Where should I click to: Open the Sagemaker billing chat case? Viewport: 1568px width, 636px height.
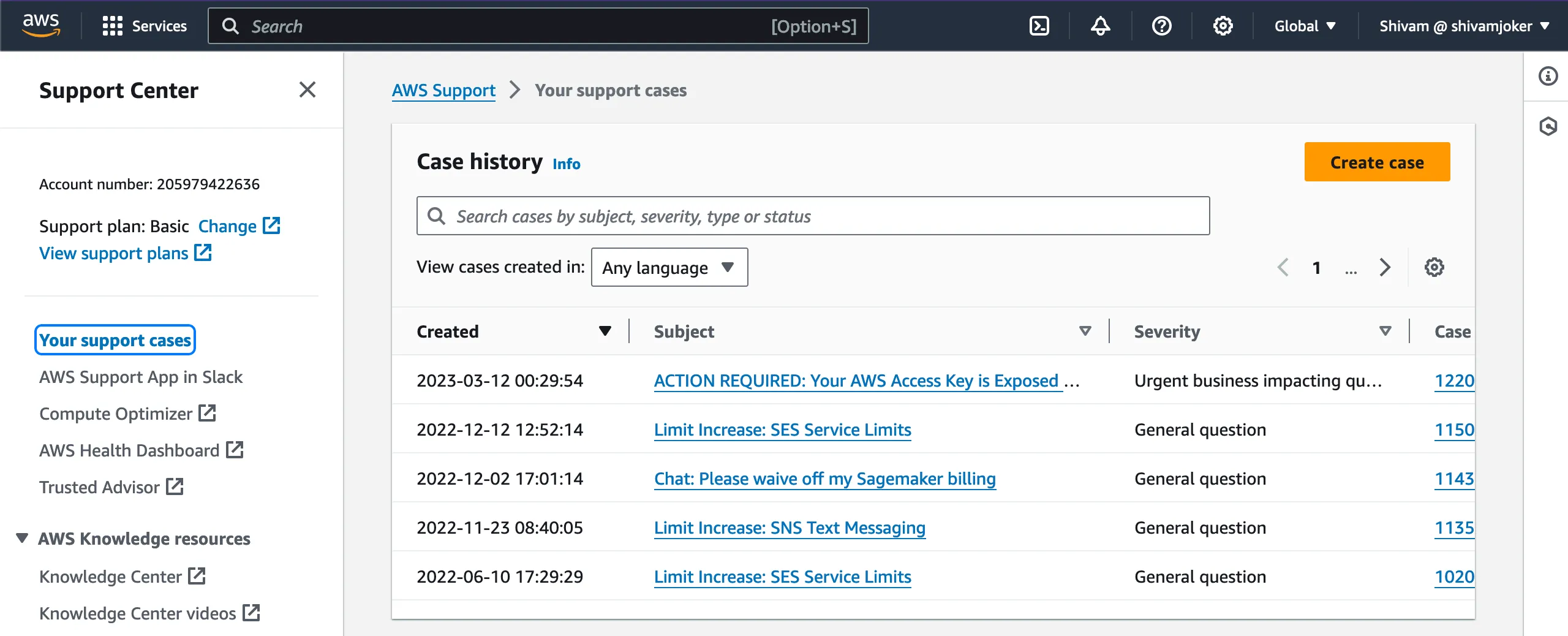[824, 479]
